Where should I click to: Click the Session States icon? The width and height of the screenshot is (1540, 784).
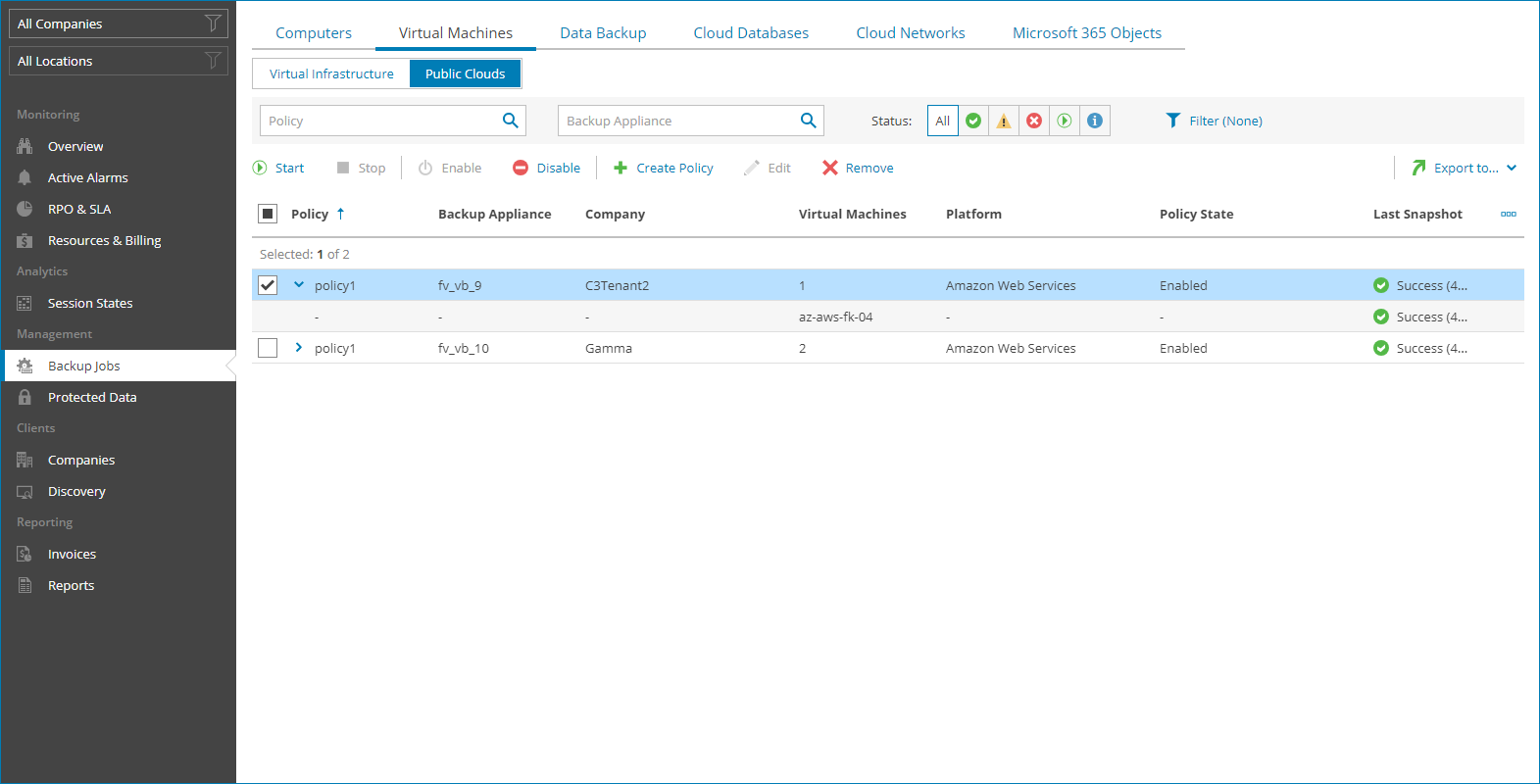[x=25, y=303]
